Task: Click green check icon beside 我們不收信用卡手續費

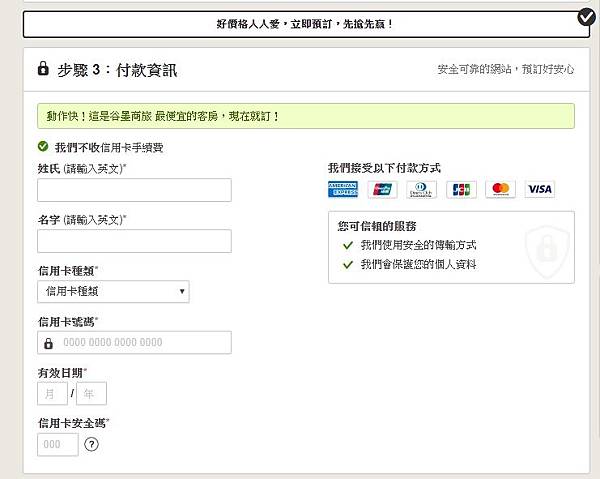Action: (43, 146)
